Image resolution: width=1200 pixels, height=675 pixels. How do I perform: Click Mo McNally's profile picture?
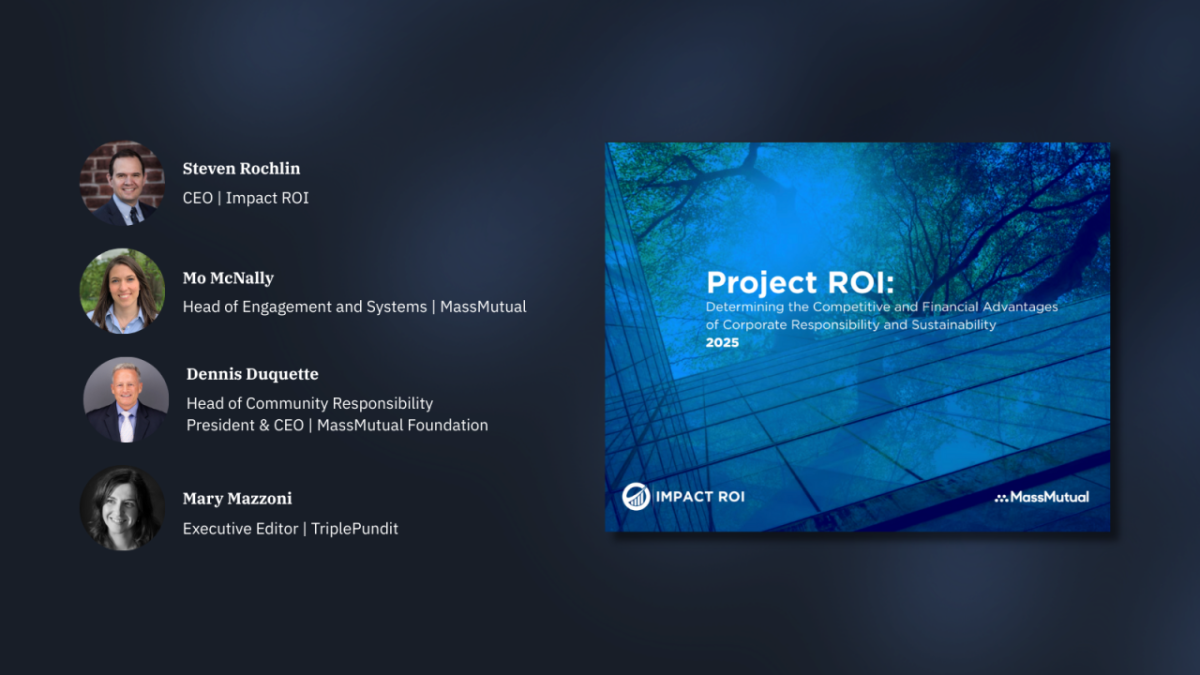pyautogui.click(x=122, y=291)
